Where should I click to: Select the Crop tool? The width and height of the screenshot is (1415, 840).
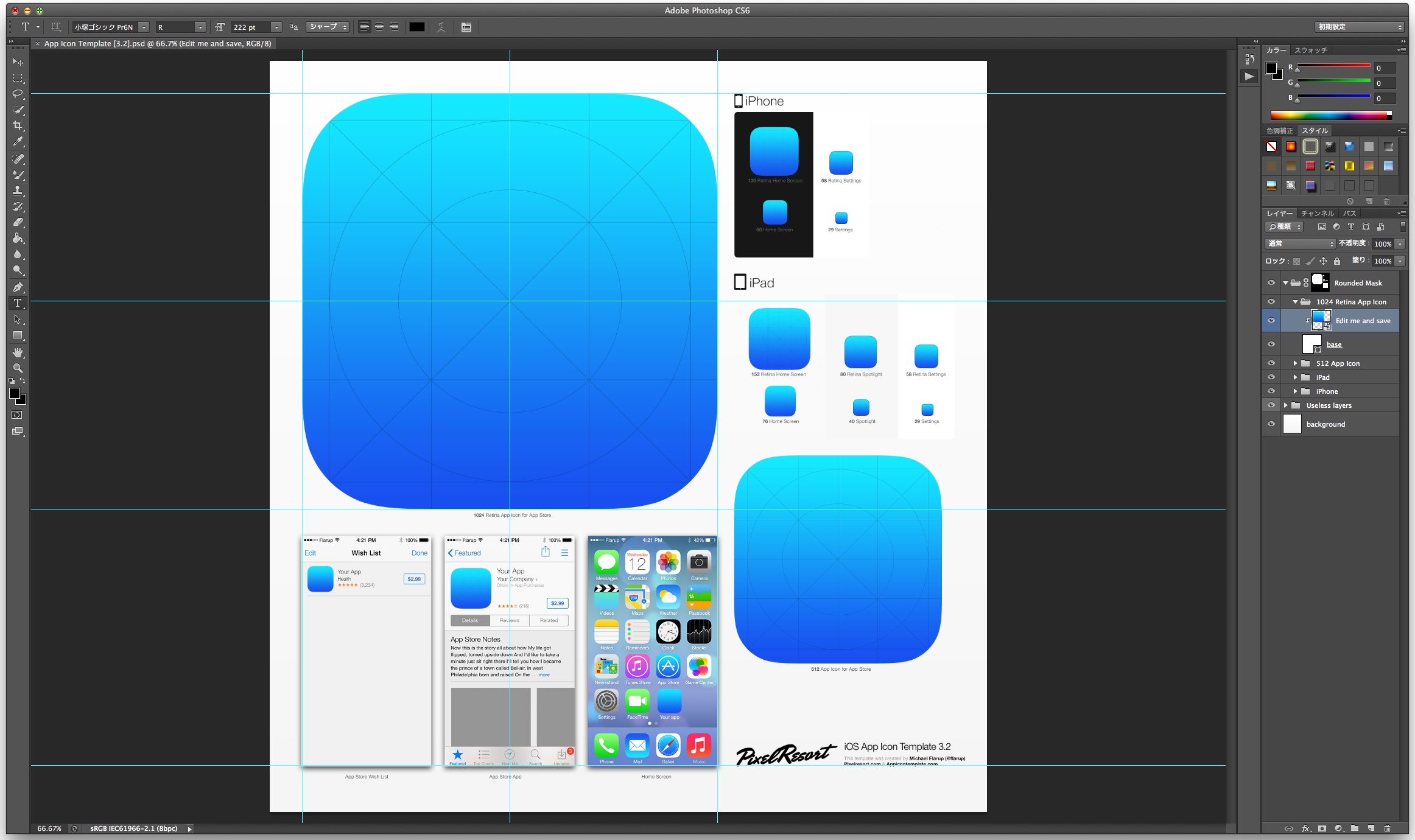pos(18,125)
